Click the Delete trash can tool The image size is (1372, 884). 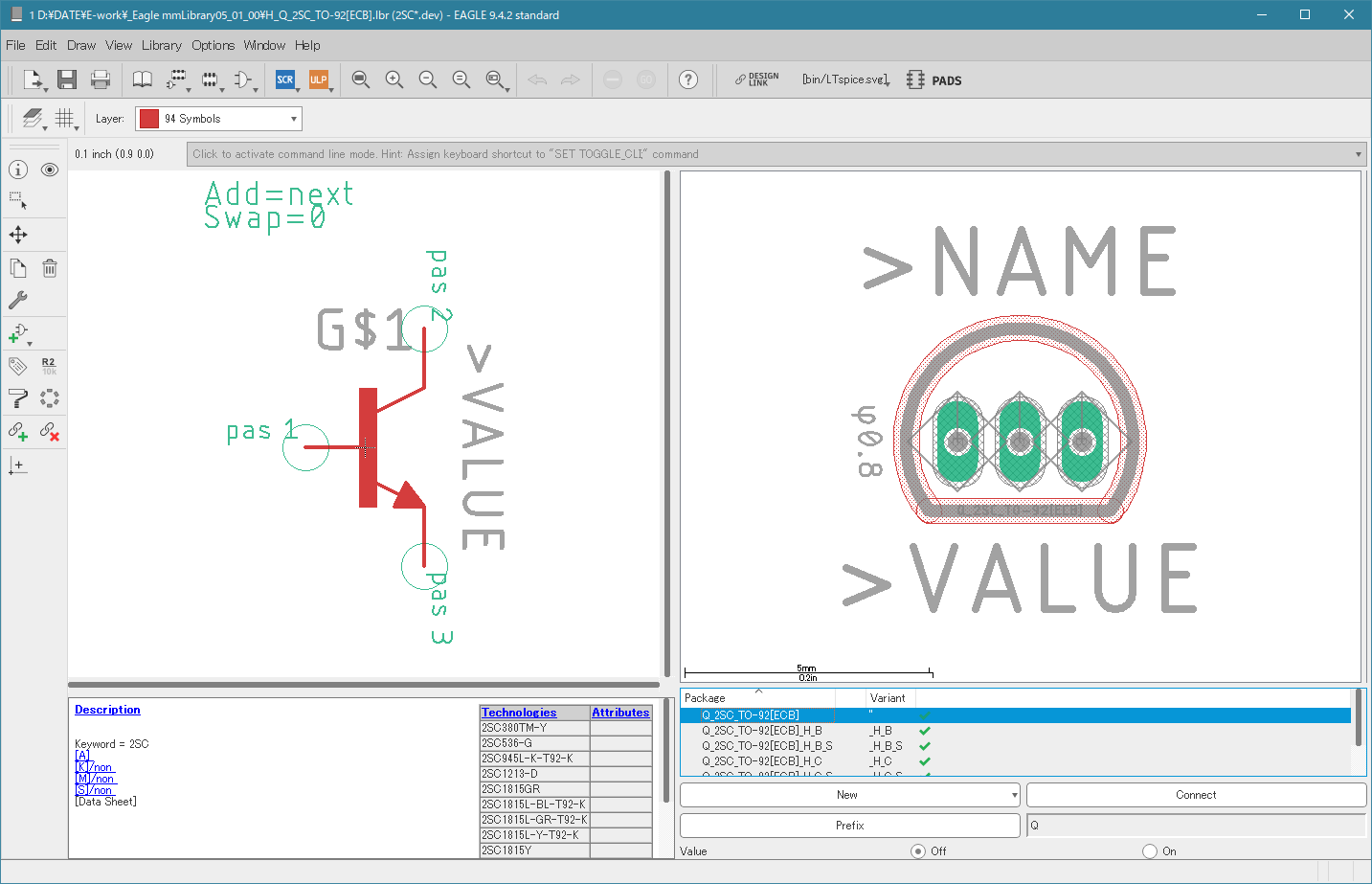[x=50, y=268]
